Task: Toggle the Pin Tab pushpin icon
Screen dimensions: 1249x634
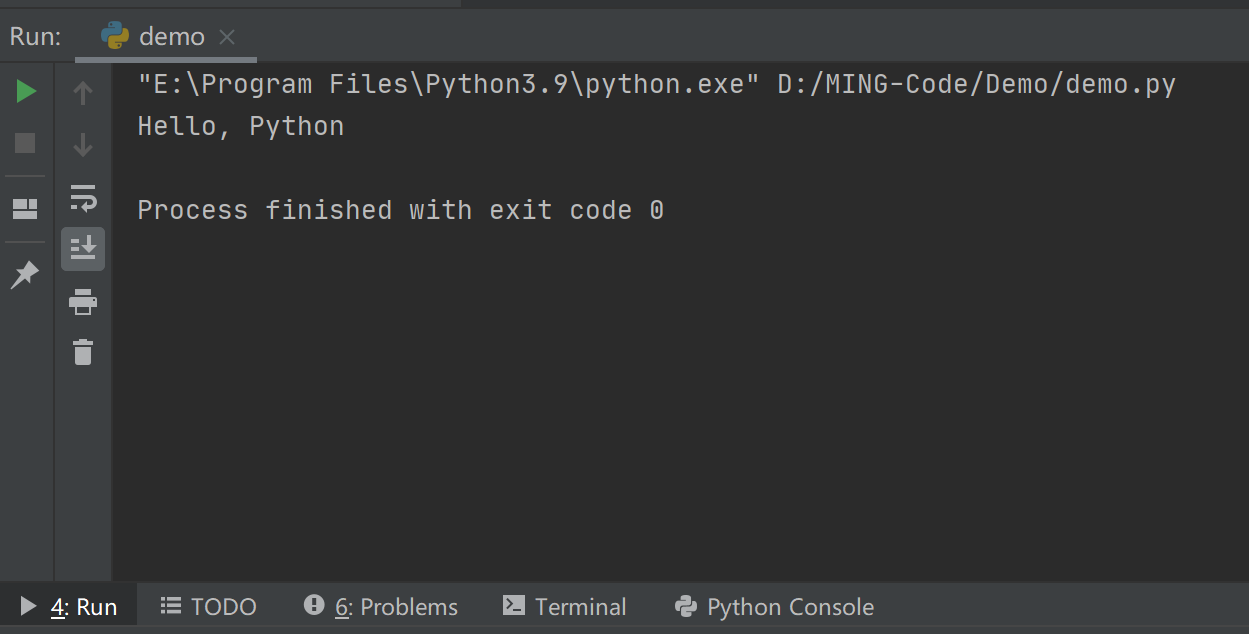Action: (x=24, y=275)
